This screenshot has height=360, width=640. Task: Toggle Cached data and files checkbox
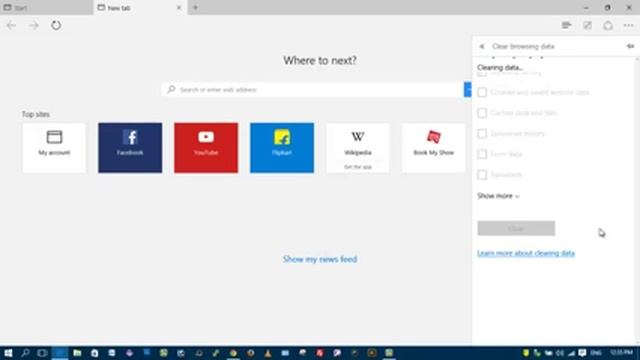click(x=482, y=113)
